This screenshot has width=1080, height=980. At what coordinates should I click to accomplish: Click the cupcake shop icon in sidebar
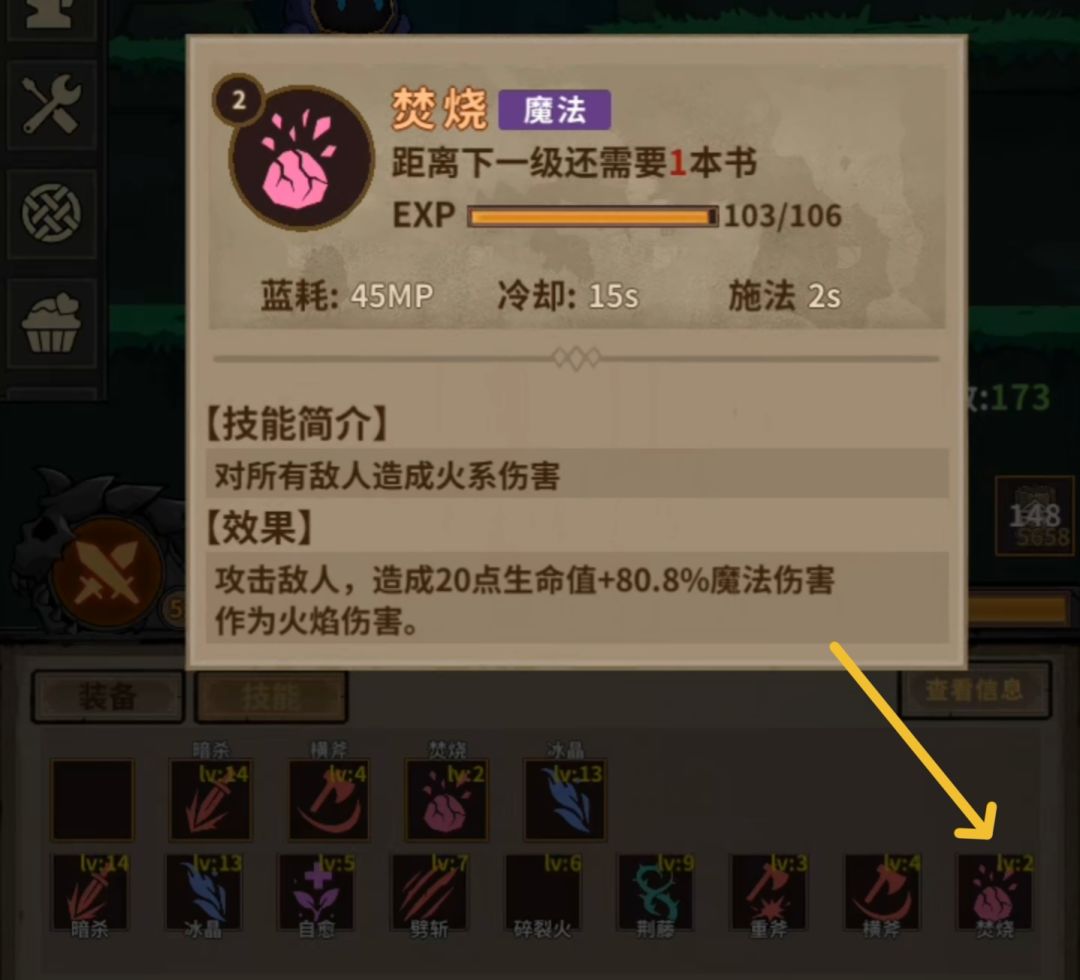pos(51,323)
